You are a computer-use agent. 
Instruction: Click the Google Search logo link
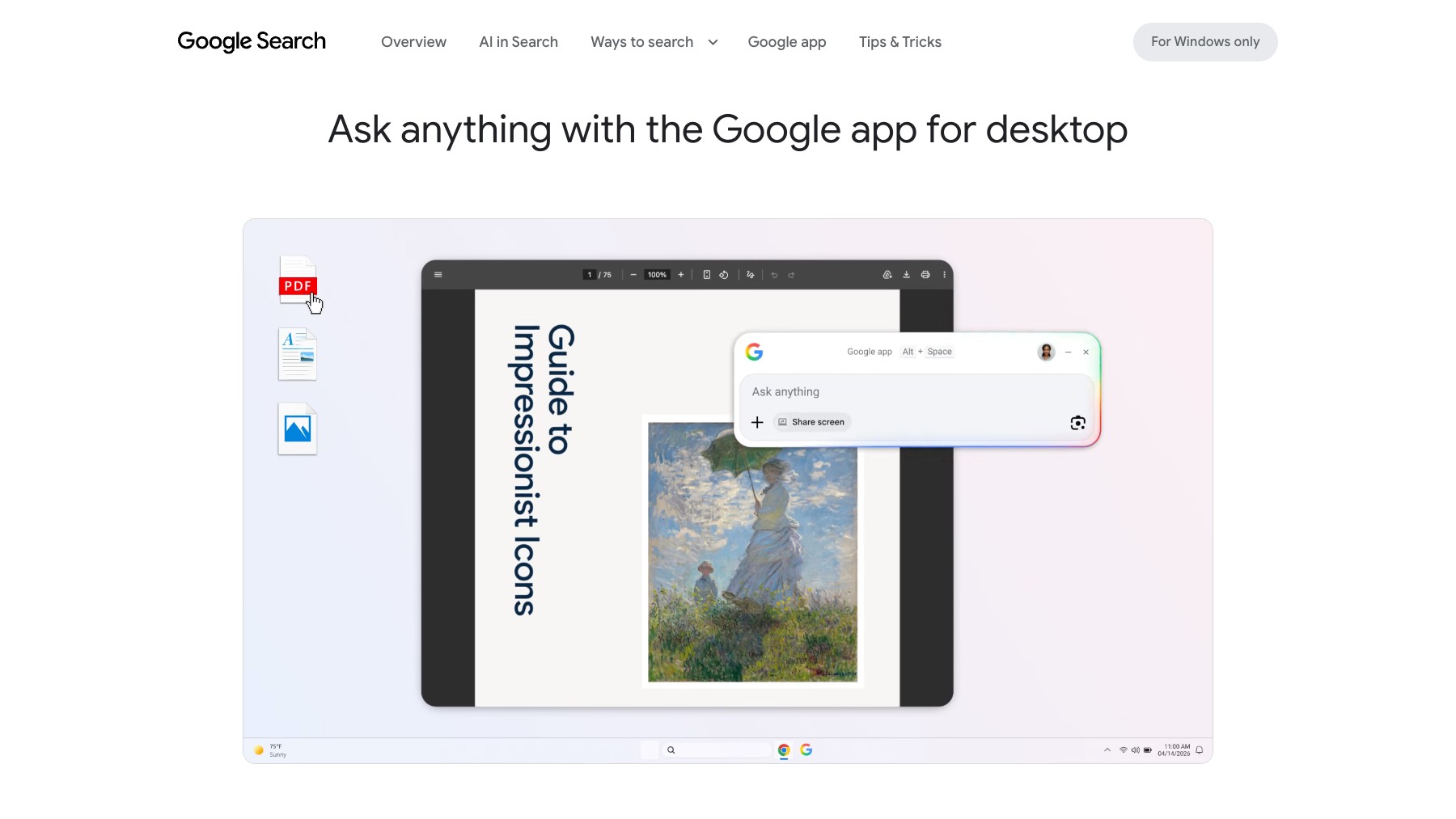point(252,41)
